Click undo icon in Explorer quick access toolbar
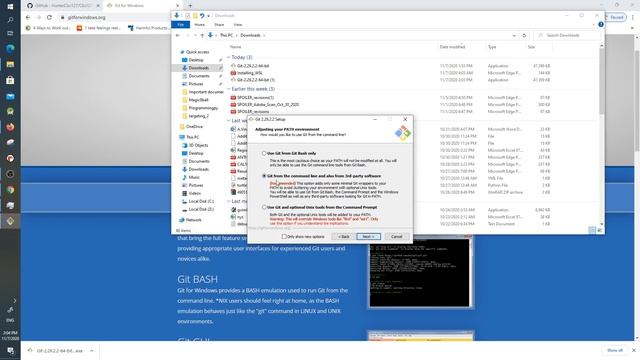 point(202,16)
